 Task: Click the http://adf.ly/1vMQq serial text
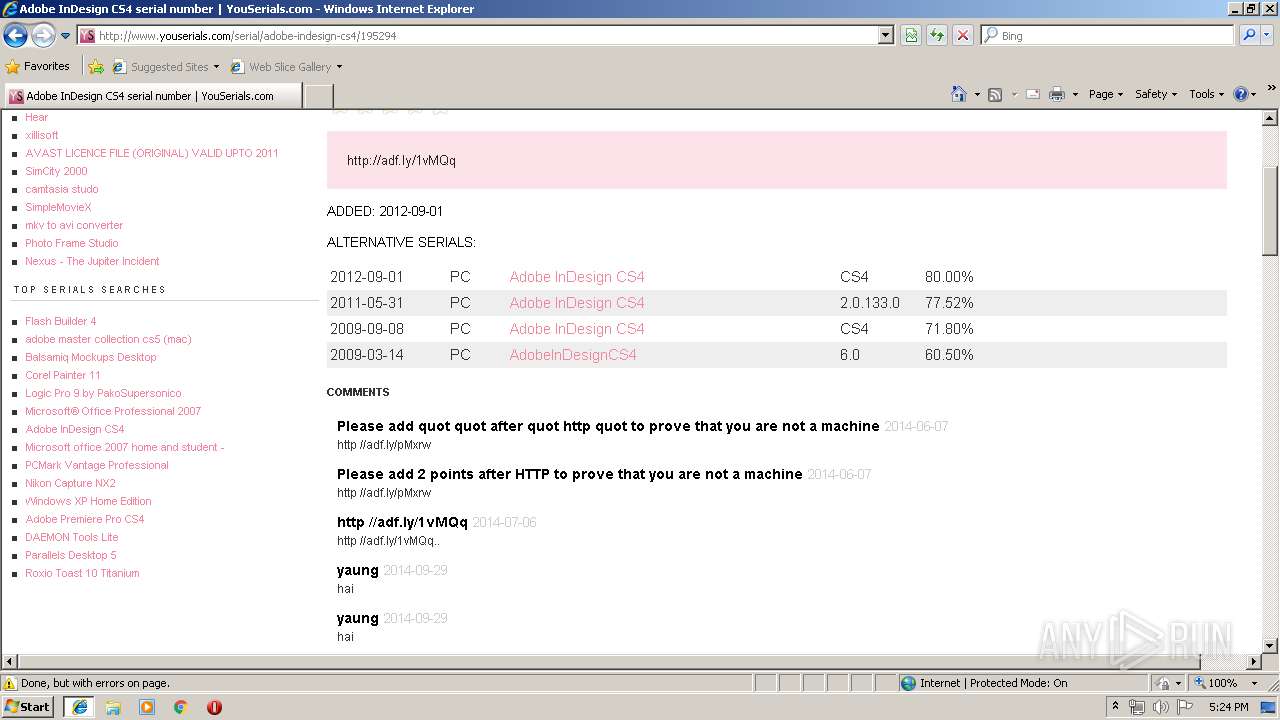click(401, 160)
